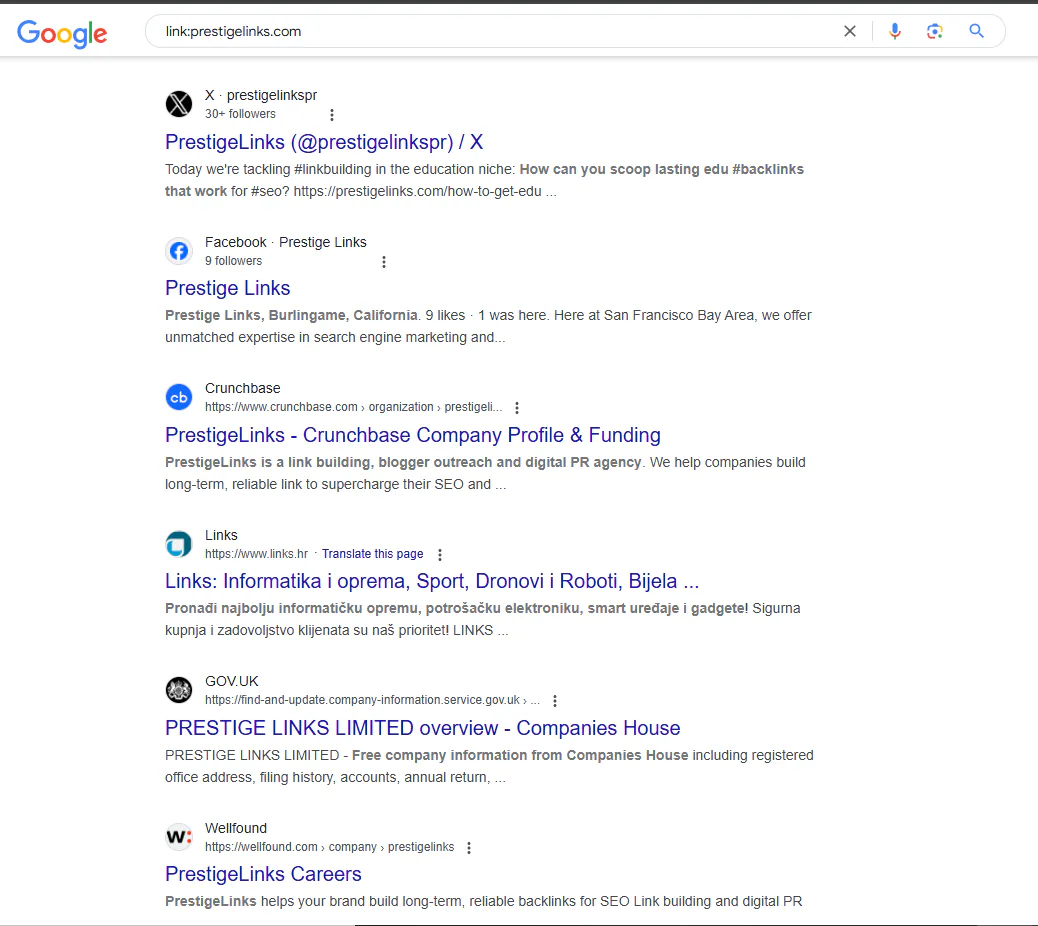The image size is (1038, 926).
Task: Click the snippet mentioning Burlingame, California
Action: [x=488, y=326]
